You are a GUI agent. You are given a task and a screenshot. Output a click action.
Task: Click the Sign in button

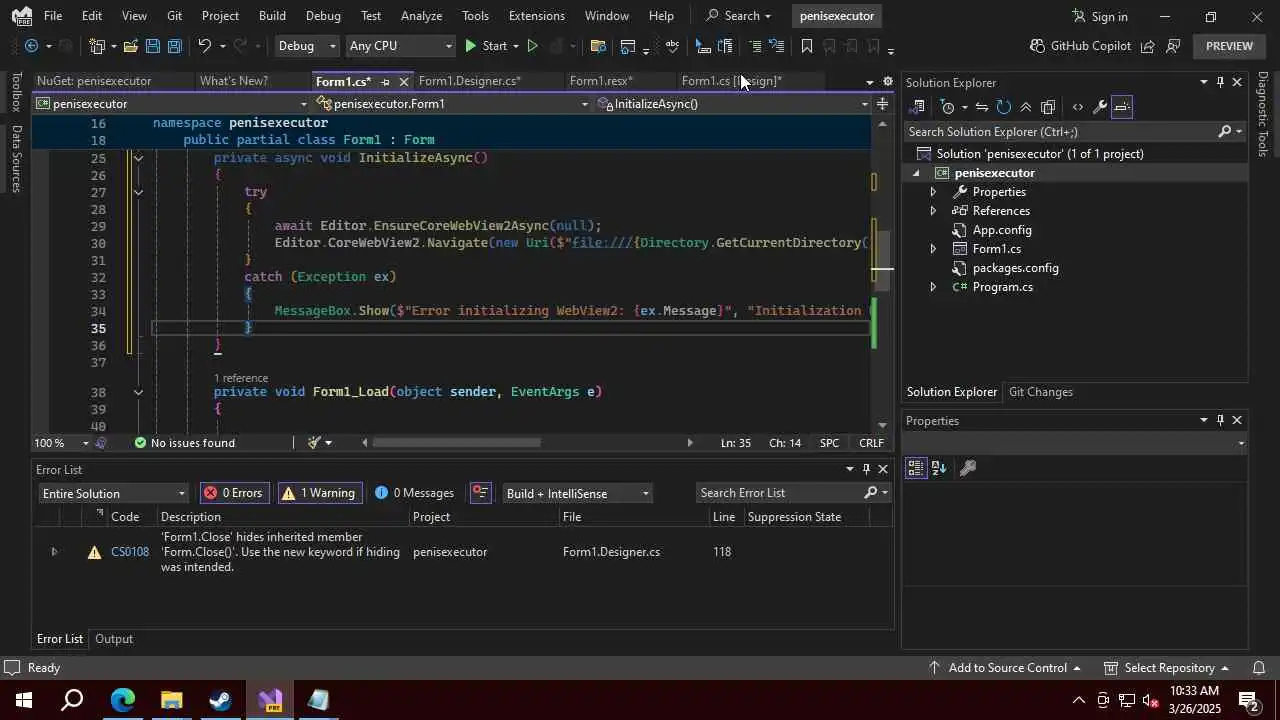coord(1100,16)
